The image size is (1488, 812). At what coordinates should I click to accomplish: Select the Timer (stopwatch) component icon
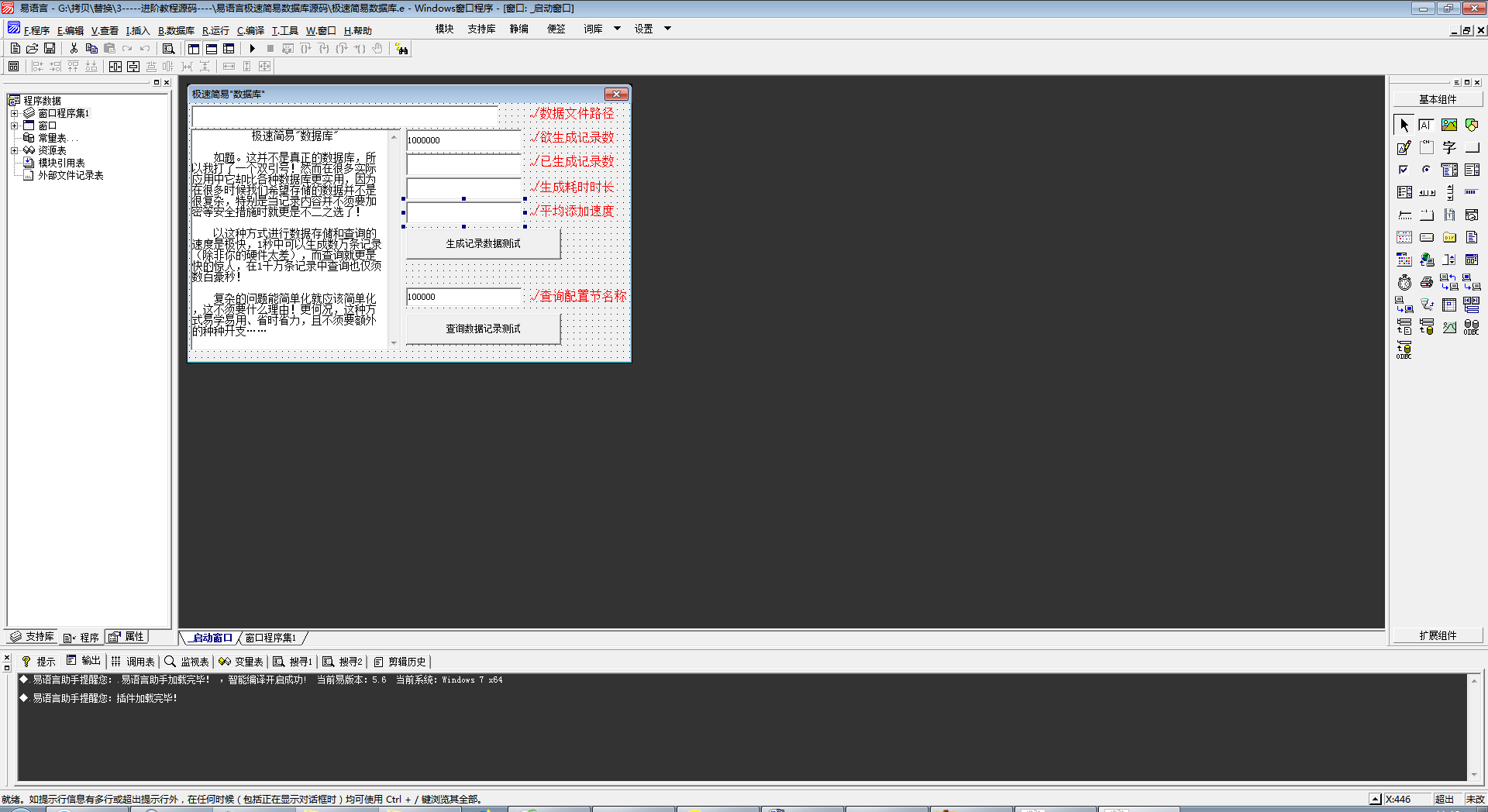pyautogui.click(x=1404, y=282)
